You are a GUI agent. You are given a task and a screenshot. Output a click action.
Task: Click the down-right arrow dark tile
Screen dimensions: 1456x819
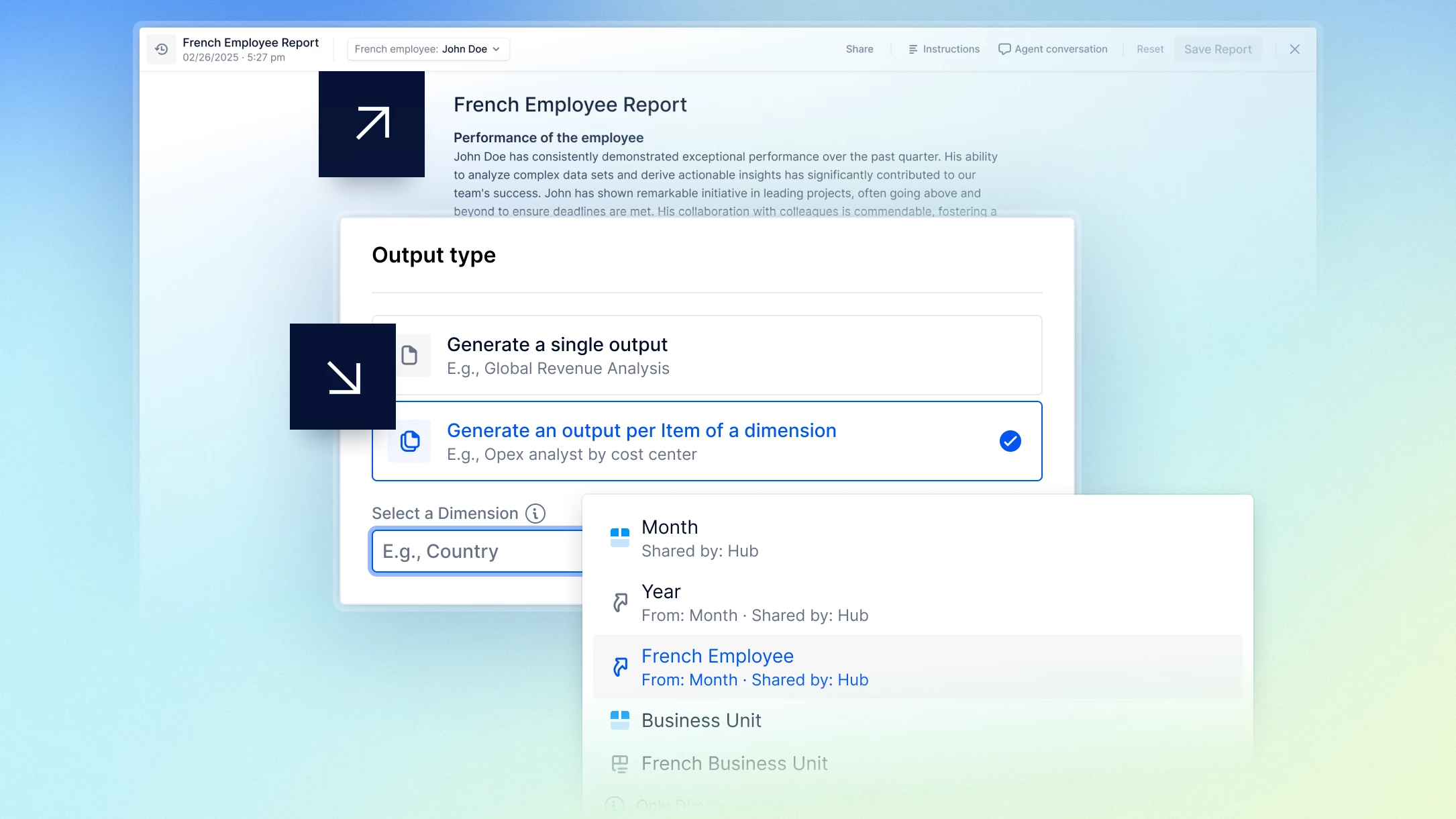(343, 377)
